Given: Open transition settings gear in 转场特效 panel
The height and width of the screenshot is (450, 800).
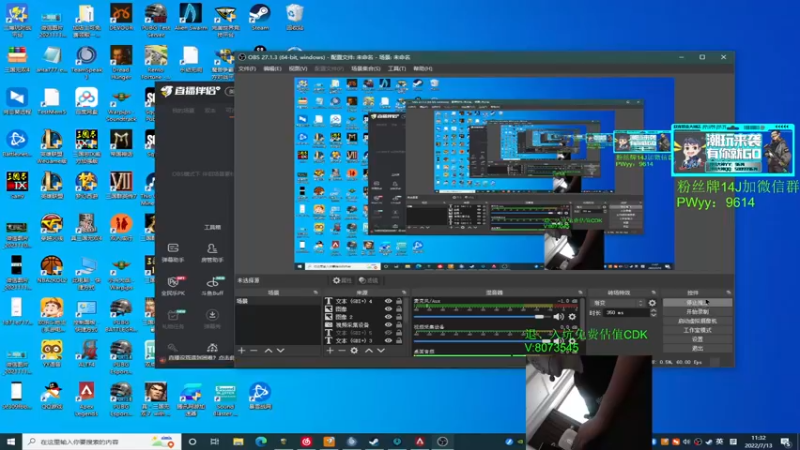Looking at the screenshot, I should tap(652, 303).
